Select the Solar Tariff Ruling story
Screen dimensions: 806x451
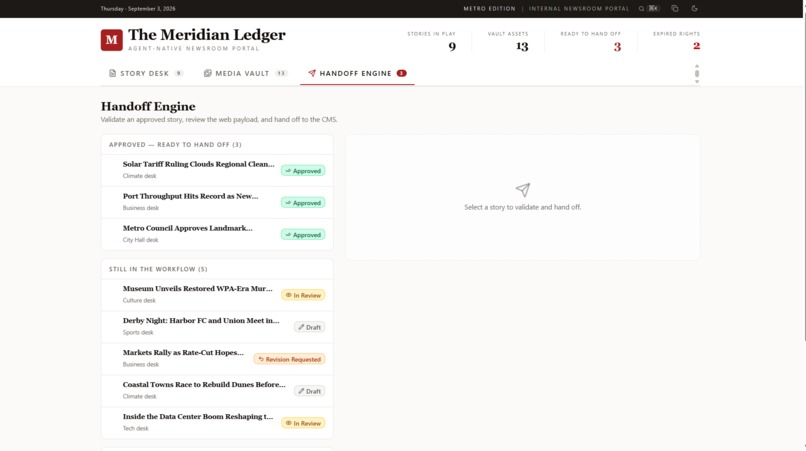(217, 170)
